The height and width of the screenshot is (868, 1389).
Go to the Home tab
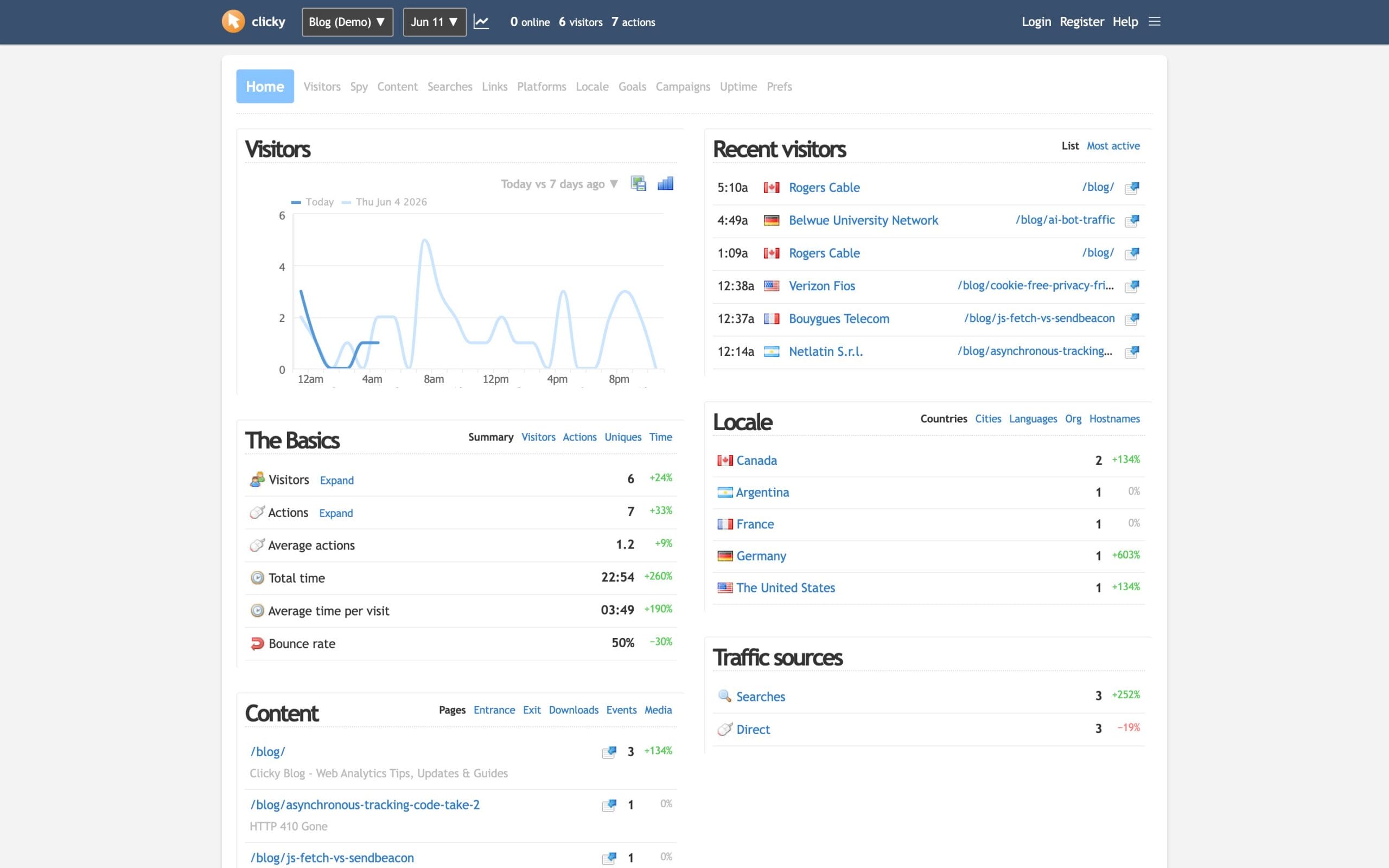pos(265,86)
